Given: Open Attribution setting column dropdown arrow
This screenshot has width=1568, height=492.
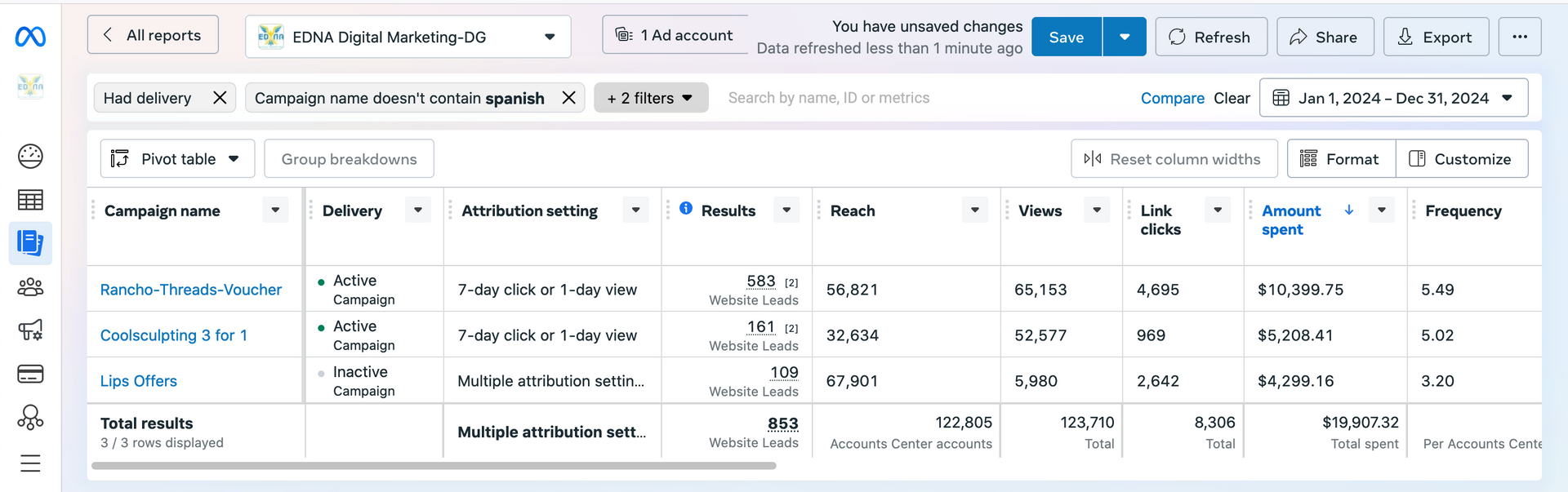Looking at the screenshot, I should pos(636,210).
